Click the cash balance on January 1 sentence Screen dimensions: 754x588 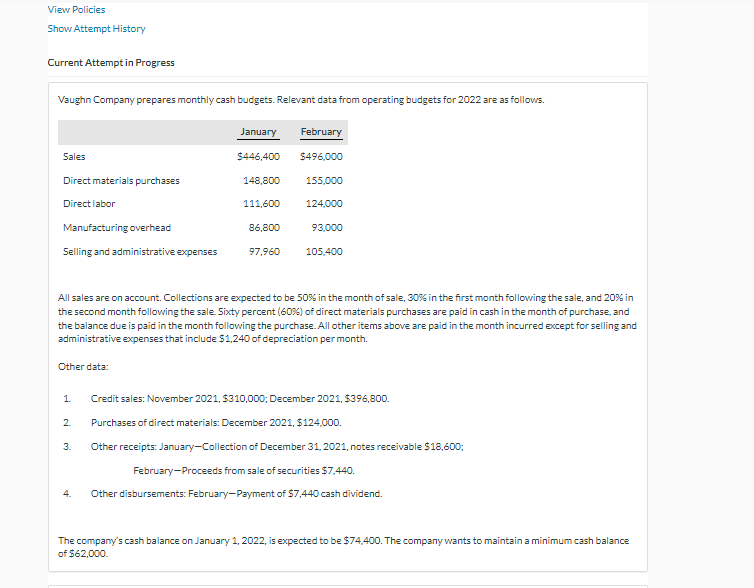(343, 547)
